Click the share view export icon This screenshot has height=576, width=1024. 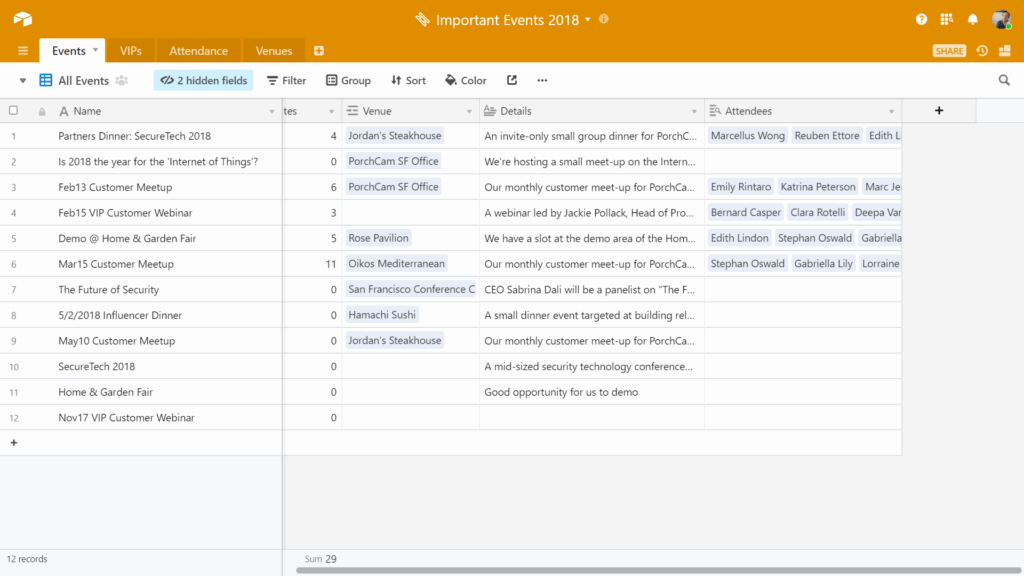pyautogui.click(x=512, y=80)
